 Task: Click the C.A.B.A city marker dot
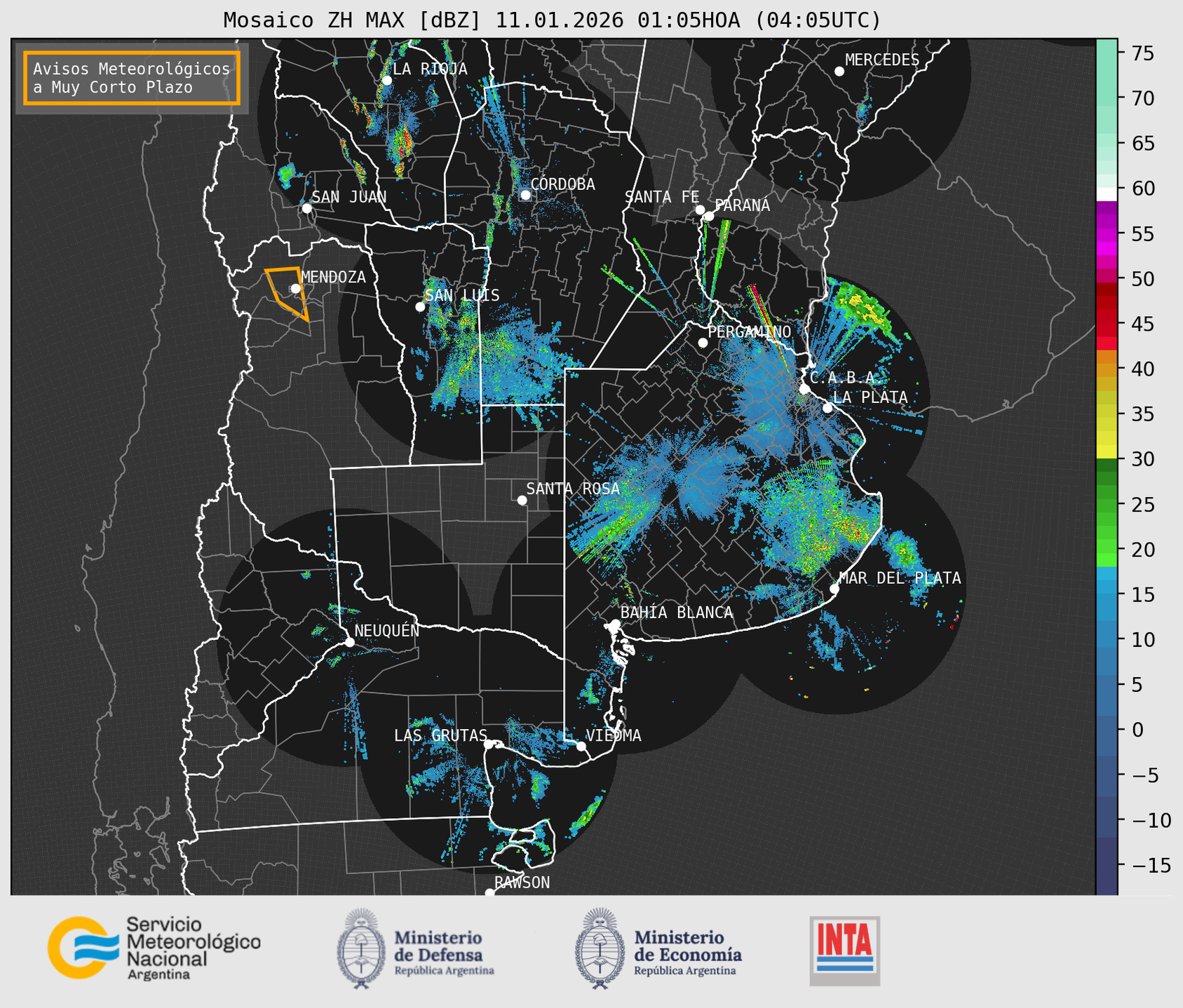click(x=804, y=389)
